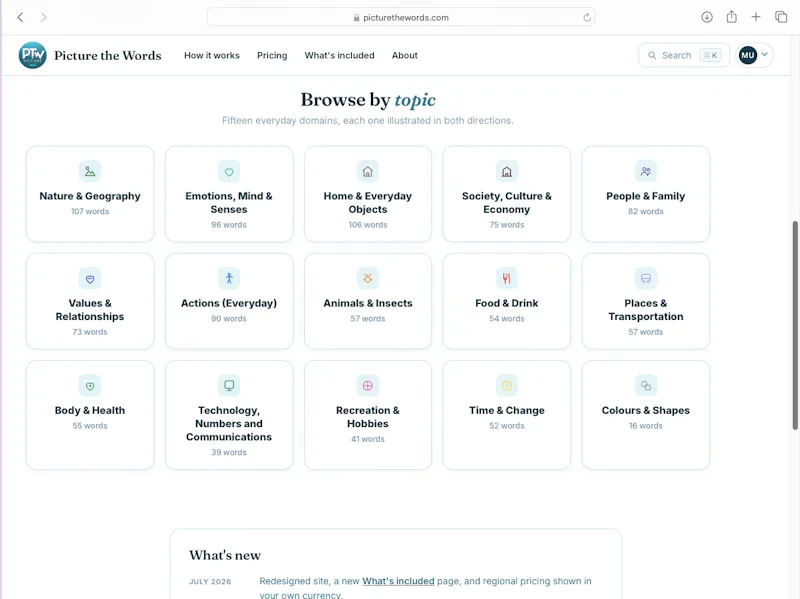Click the '96 words' count text
Screen dimensions: 800x599
coord(229,224)
